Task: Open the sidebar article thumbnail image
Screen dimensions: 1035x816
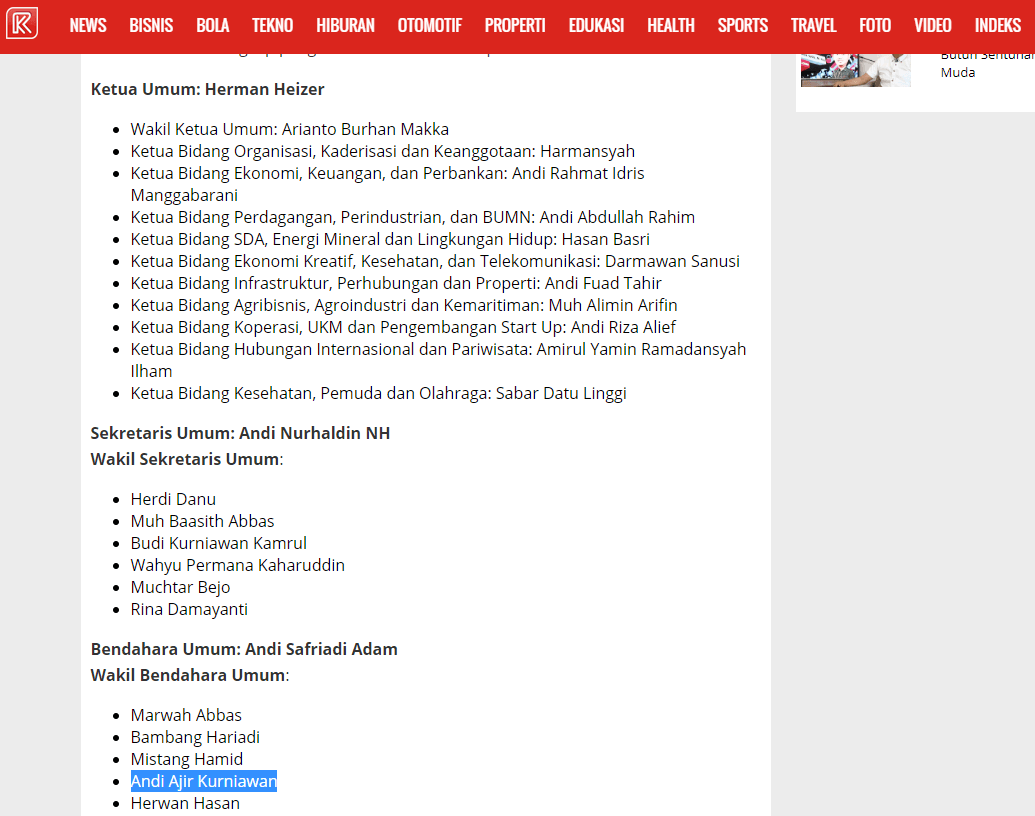Action: pyautogui.click(x=855, y=70)
